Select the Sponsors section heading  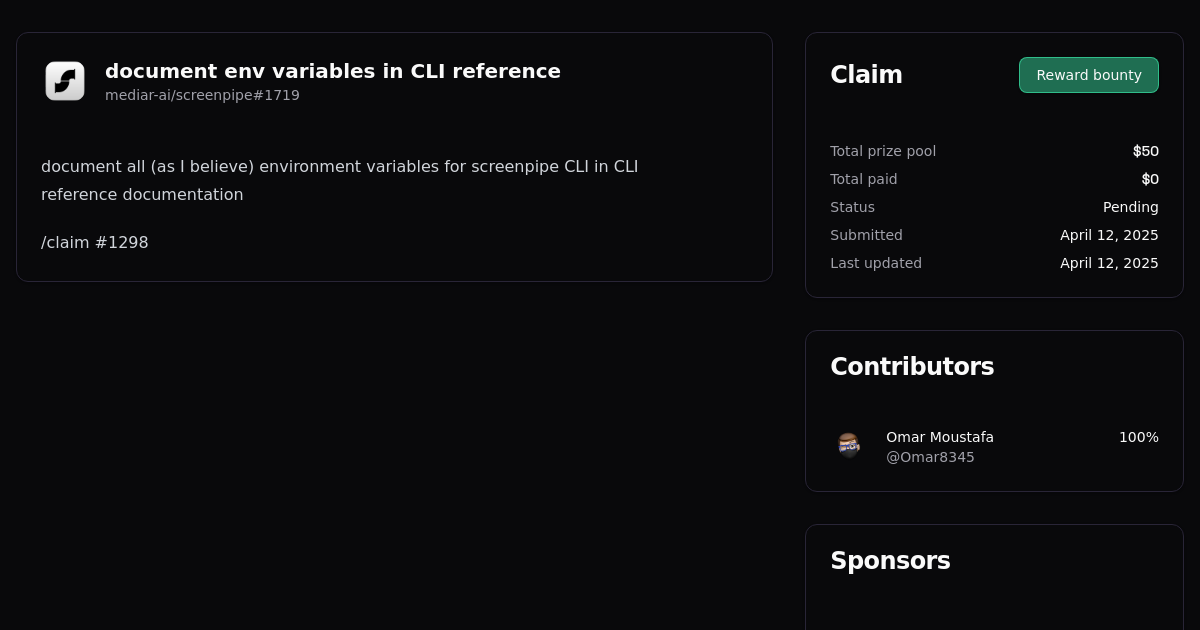click(890, 561)
